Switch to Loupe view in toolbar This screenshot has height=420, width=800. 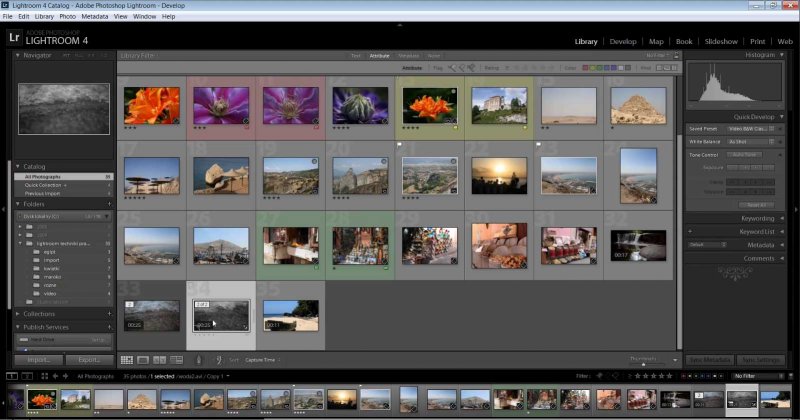click(x=144, y=360)
